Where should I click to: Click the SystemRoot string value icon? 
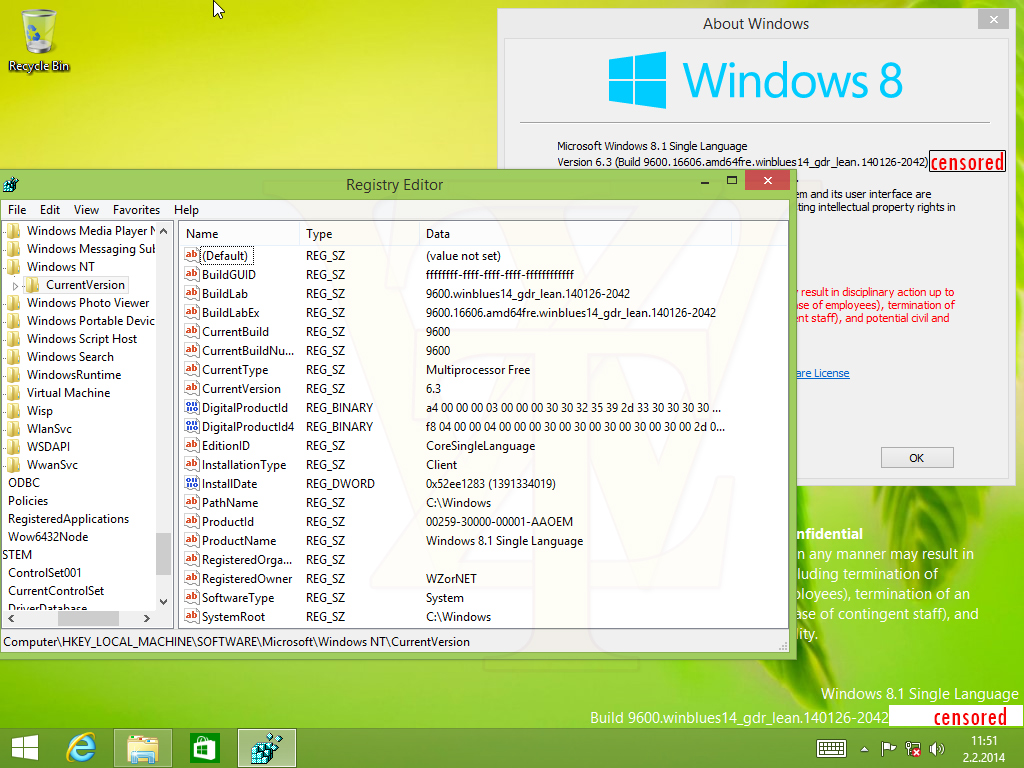coord(191,616)
